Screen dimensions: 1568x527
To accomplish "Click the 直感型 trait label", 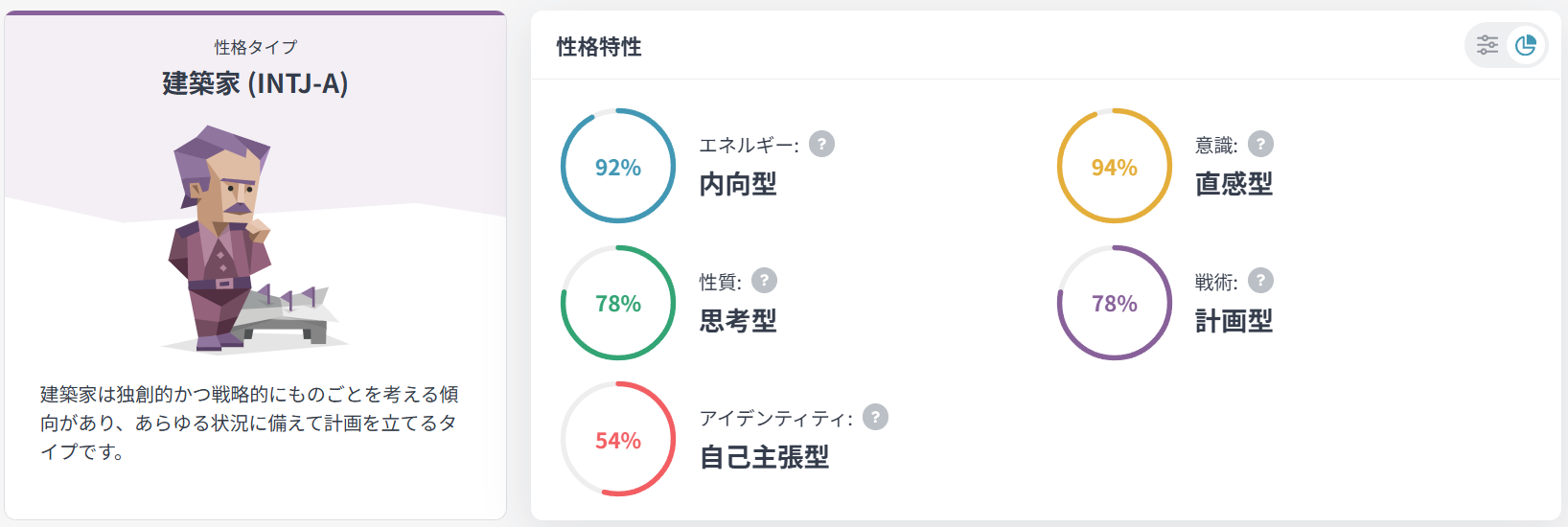I will (1234, 184).
